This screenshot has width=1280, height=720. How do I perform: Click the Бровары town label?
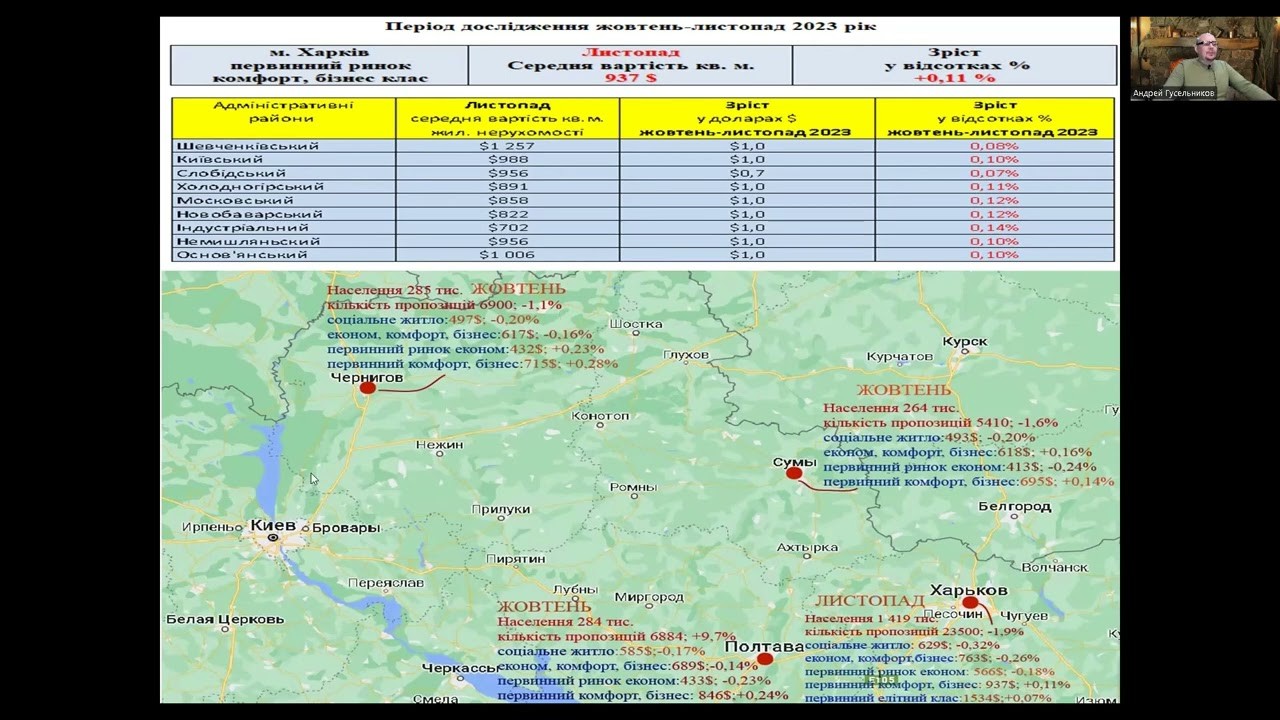coord(346,528)
